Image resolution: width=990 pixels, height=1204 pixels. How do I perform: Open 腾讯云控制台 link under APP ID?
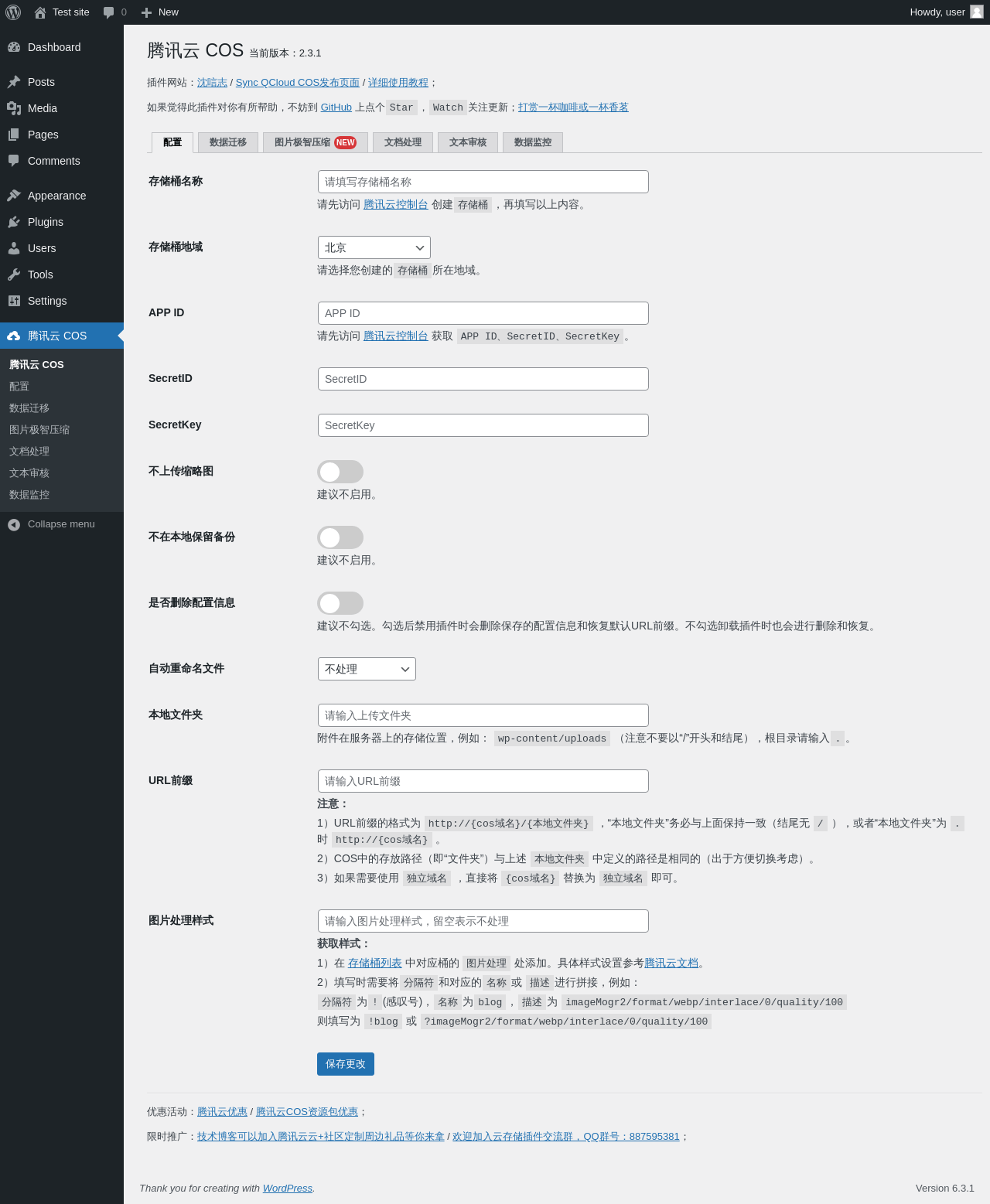[396, 336]
